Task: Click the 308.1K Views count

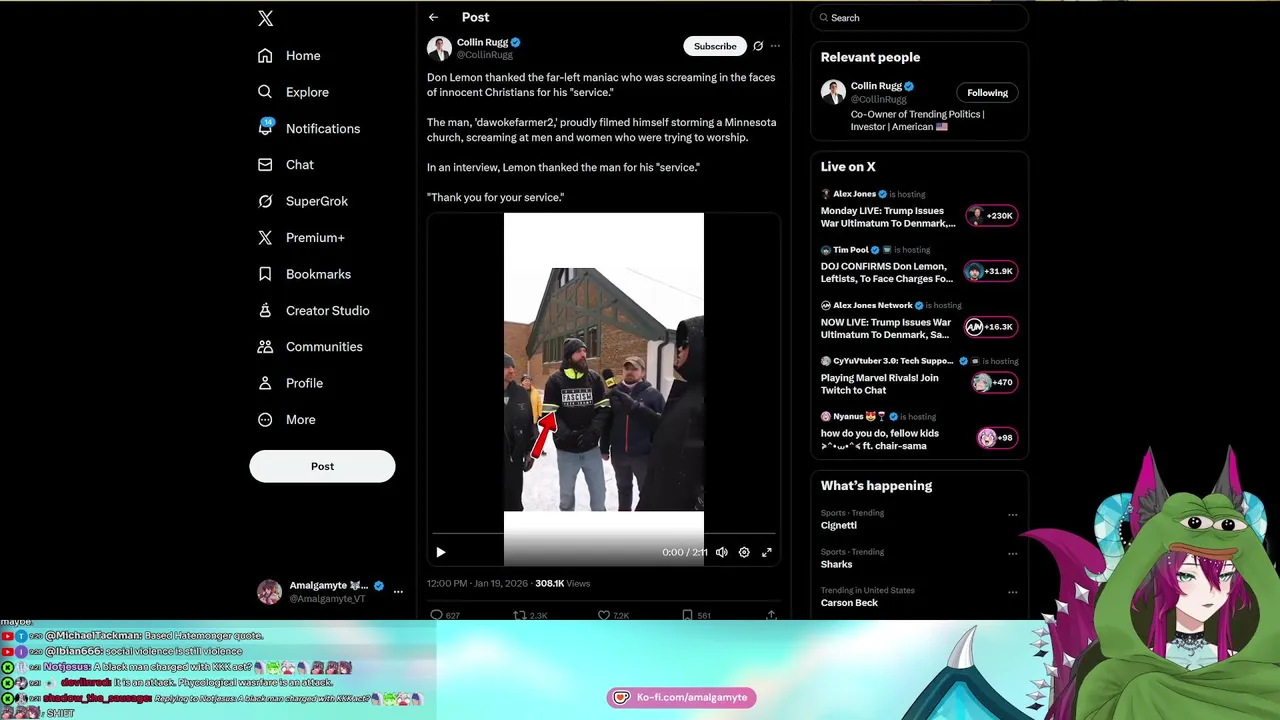Action: pyautogui.click(x=563, y=583)
